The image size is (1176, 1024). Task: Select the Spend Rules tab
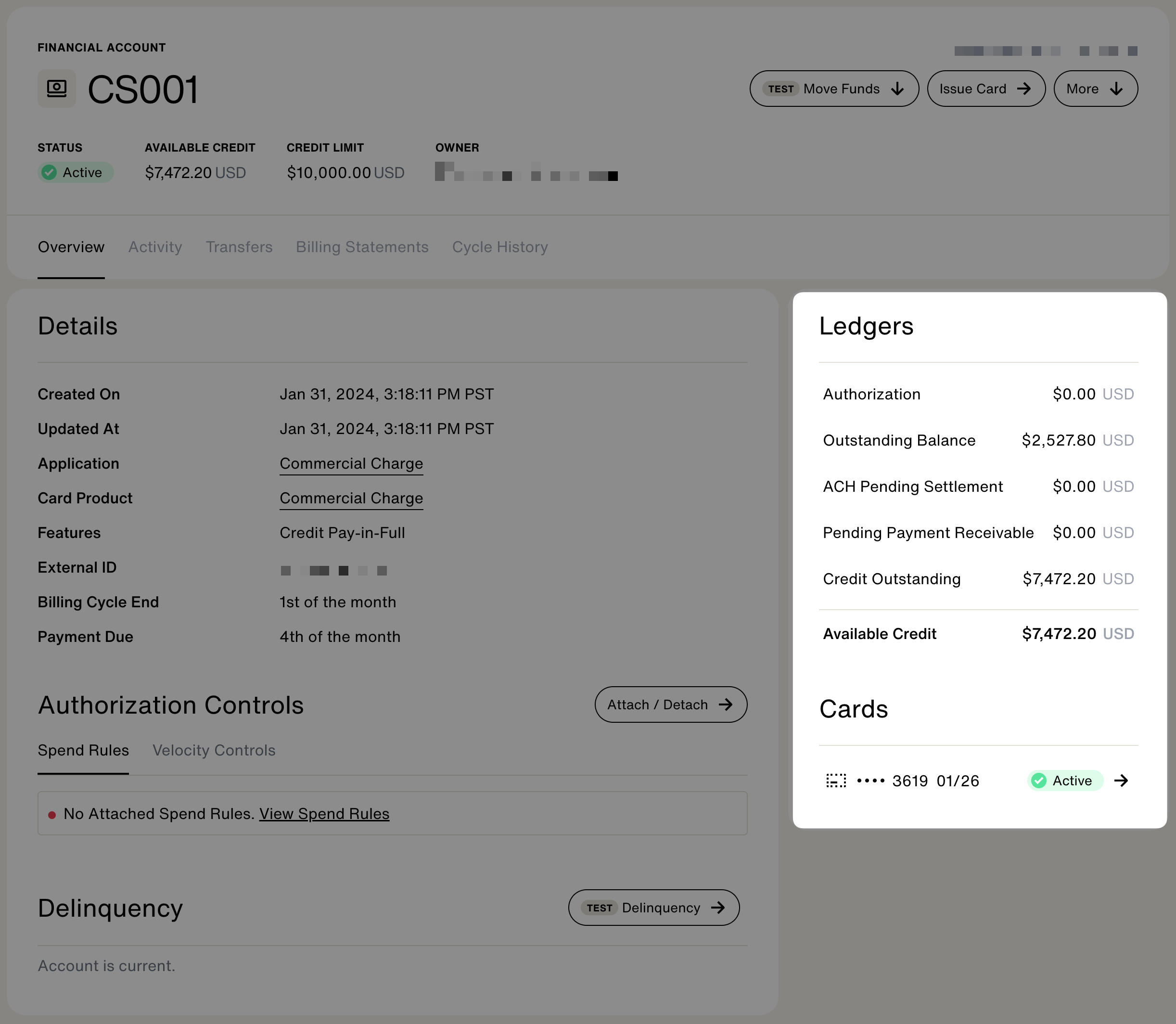click(x=83, y=750)
